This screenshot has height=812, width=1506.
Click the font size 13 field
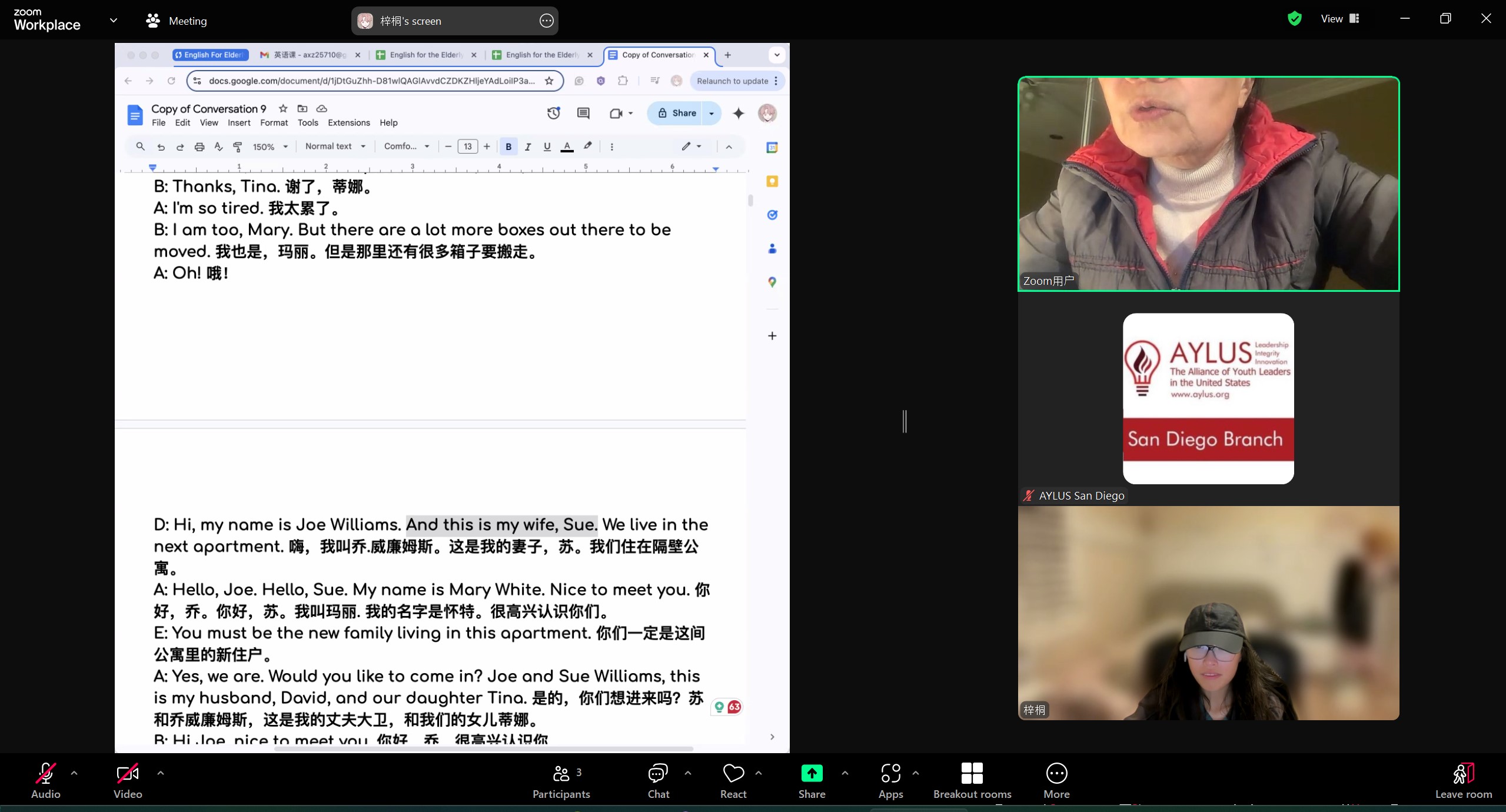pyautogui.click(x=467, y=147)
